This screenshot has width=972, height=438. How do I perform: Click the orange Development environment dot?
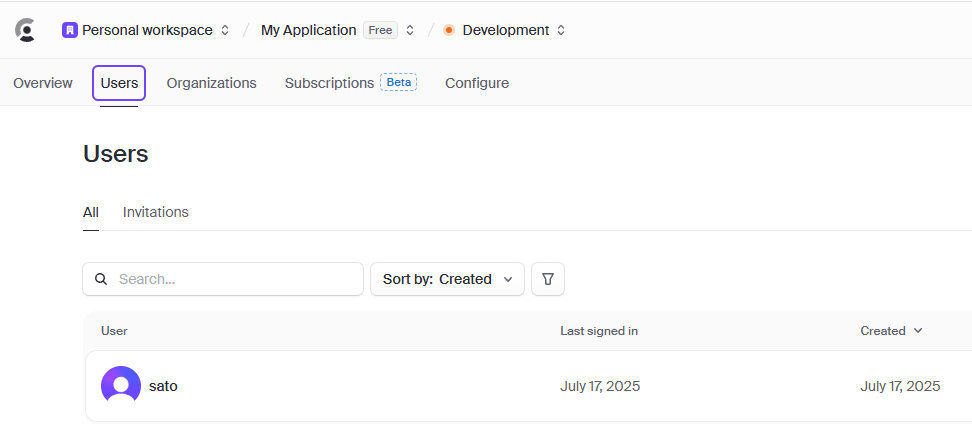pyautogui.click(x=449, y=30)
